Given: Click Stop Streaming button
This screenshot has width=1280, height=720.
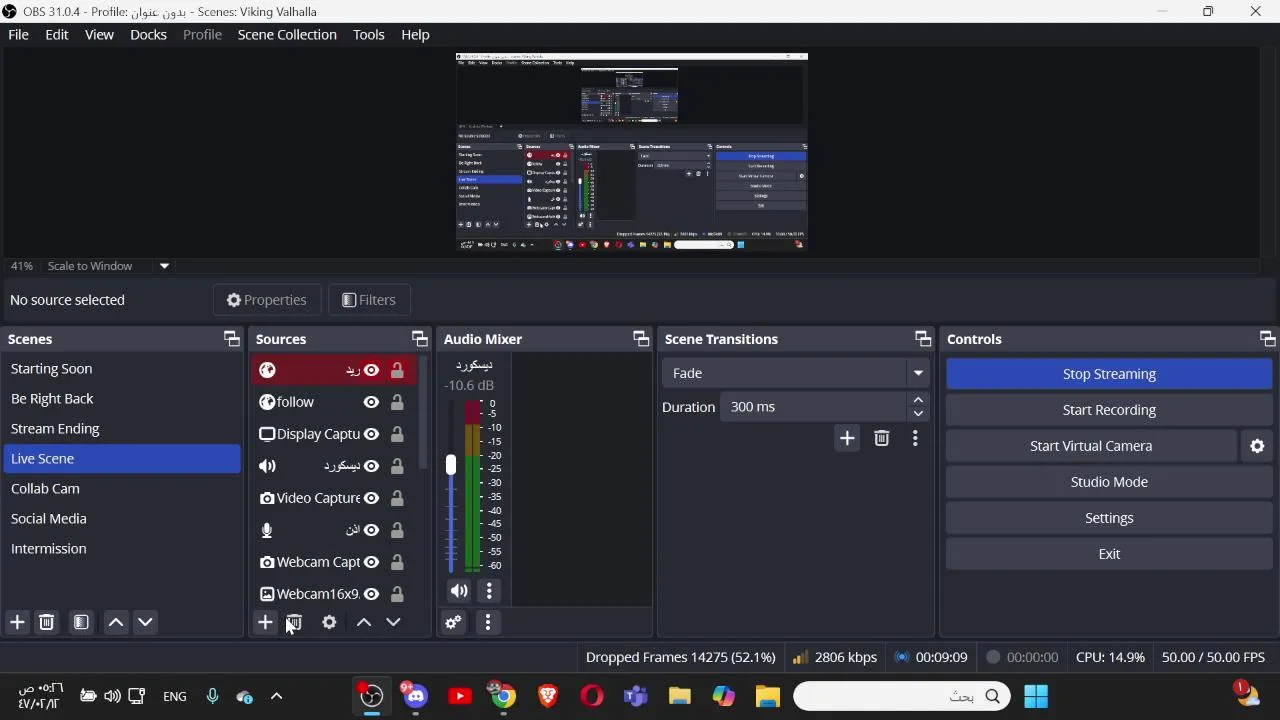Looking at the screenshot, I should pos(1109,374).
